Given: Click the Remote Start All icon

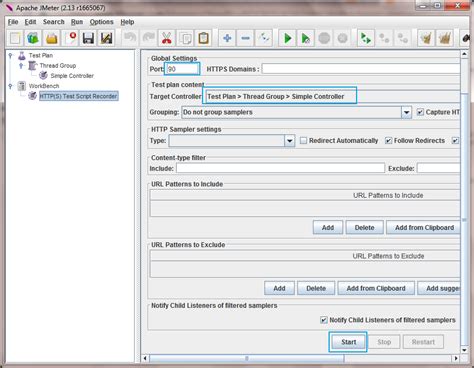Looking at the screenshot, I should pyautogui.click(x=366, y=38).
